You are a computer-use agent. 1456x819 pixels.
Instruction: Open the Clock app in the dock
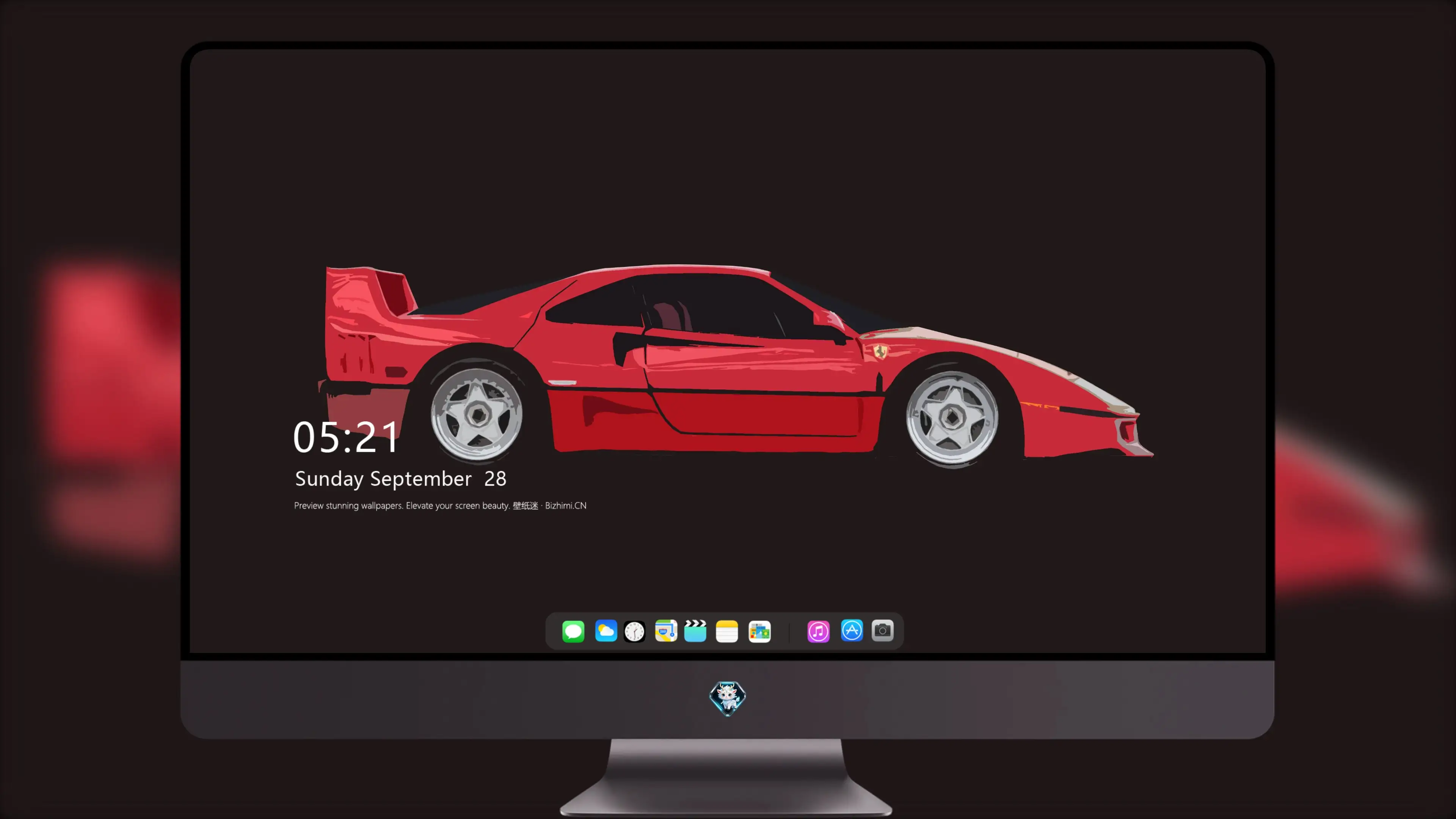[634, 631]
